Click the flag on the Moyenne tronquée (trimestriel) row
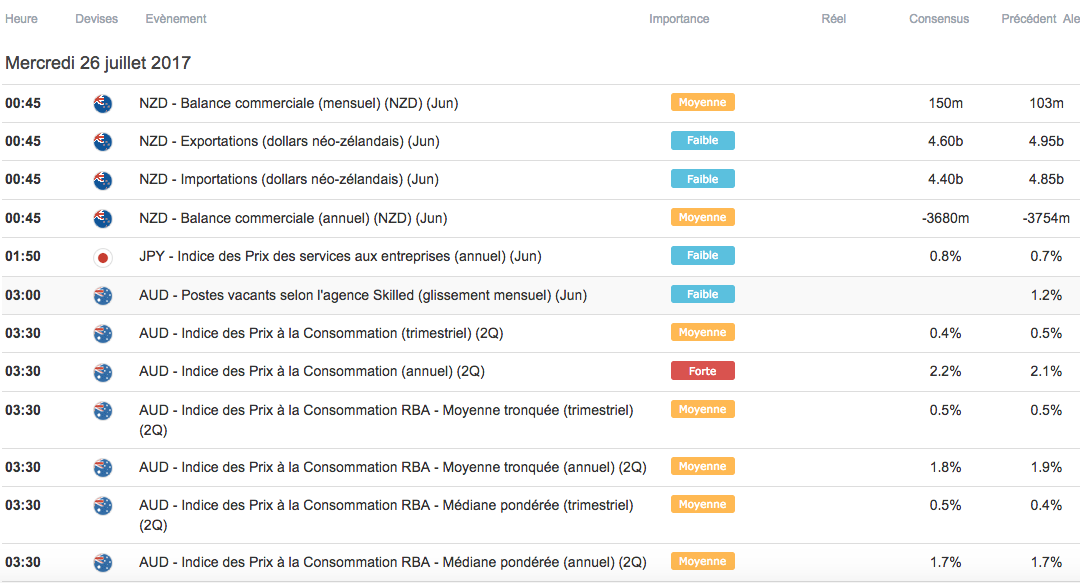Viewport: 1080px width, 583px height. click(x=102, y=410)
